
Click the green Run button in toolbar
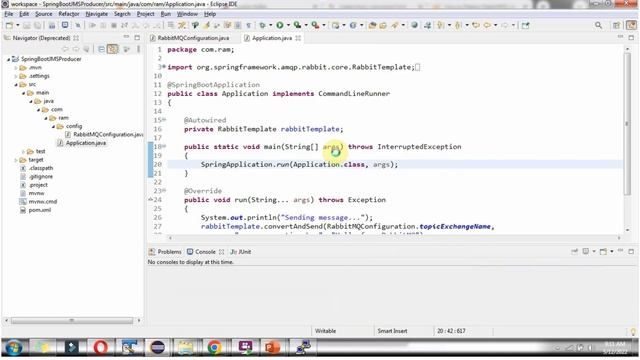pyautogui.click(x=280, y=25)
